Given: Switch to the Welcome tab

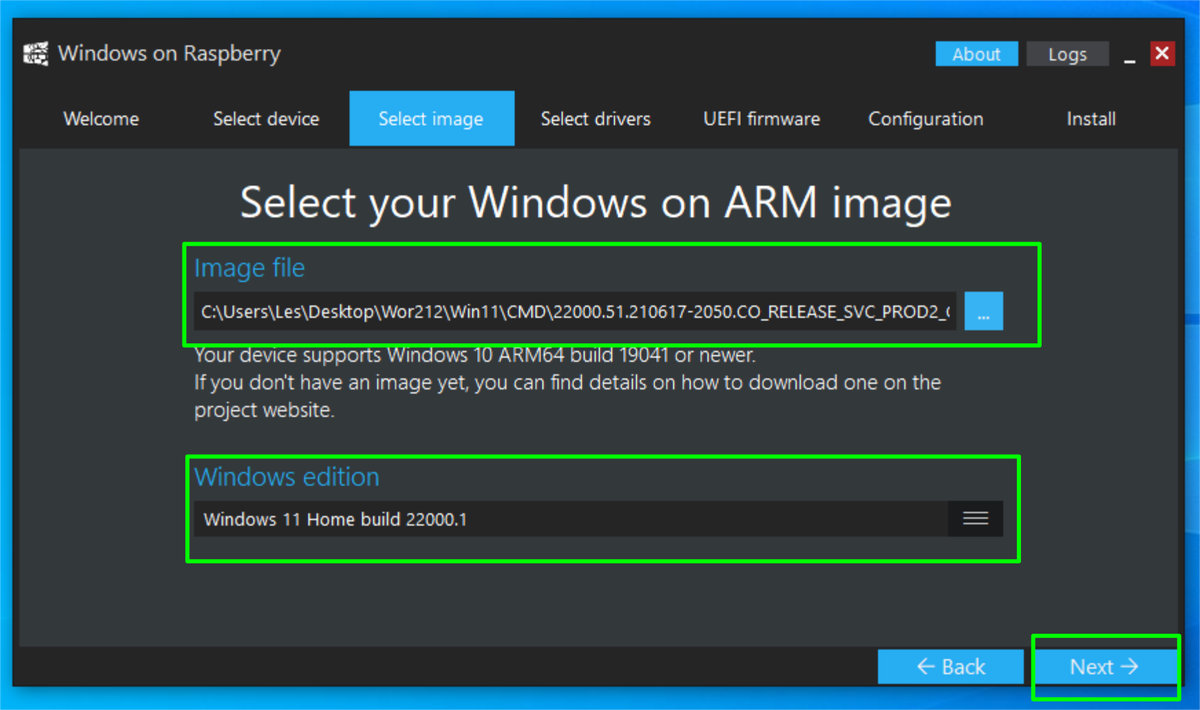Looking at the screenshot, I should click(100, 118).
